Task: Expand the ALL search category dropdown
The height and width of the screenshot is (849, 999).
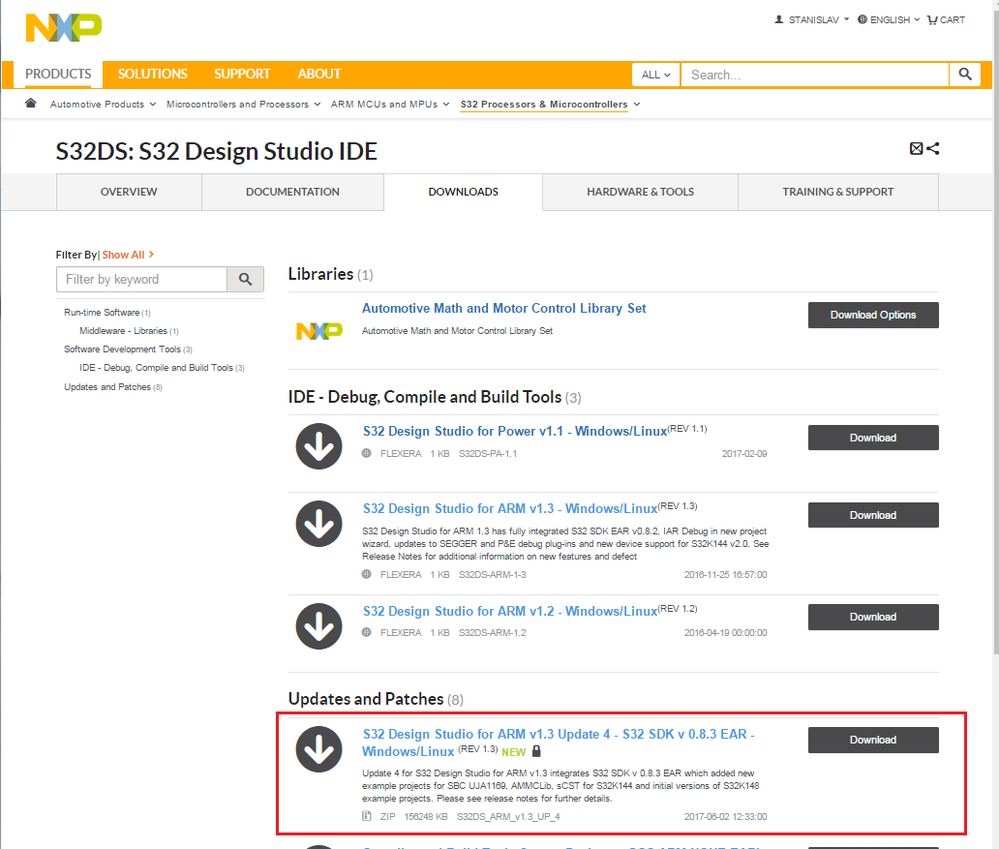Action: tap(655, 74)
